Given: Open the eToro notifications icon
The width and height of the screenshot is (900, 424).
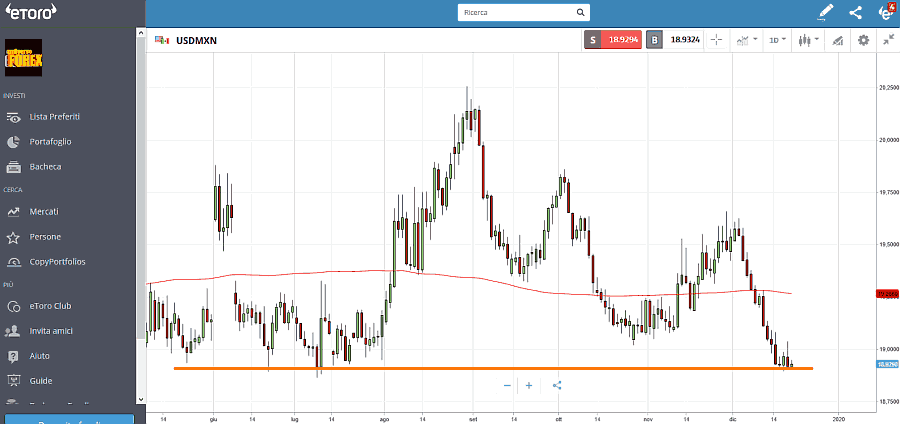Looking at the screenshot, I should tap(885, 13).
